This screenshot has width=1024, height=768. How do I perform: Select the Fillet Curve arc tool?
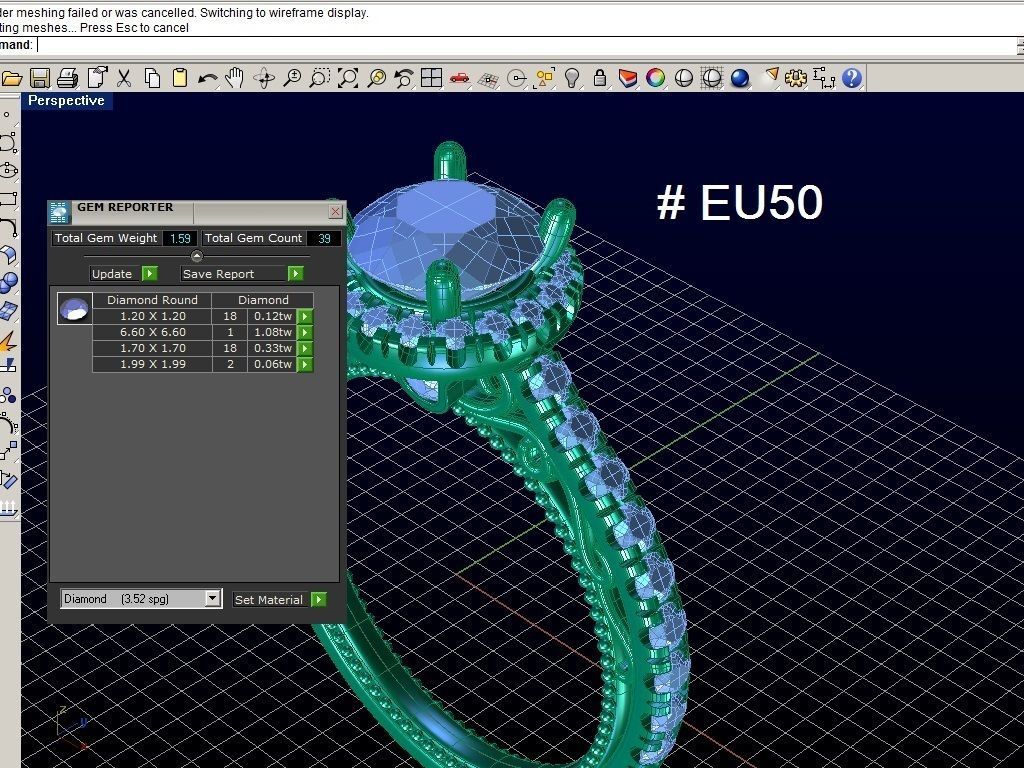click(8, 227)
